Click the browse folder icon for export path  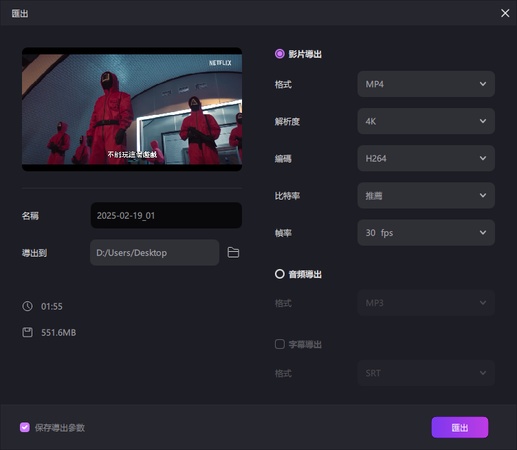pyautogui.click(x=233, y=253)
